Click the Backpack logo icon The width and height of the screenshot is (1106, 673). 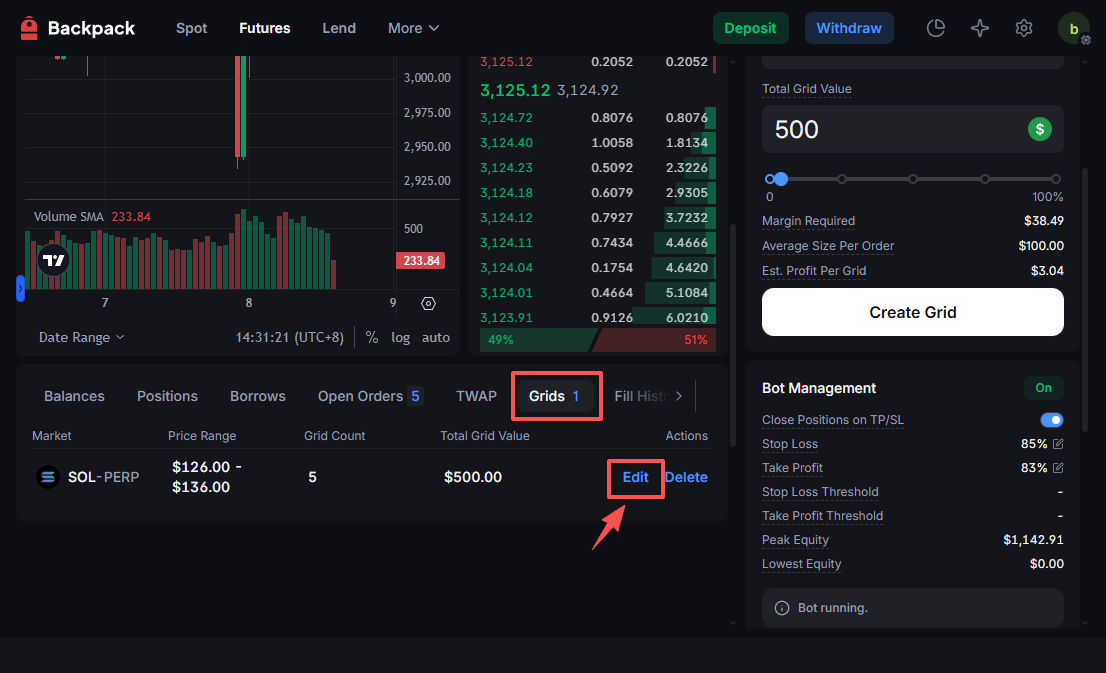click(30, 28)
